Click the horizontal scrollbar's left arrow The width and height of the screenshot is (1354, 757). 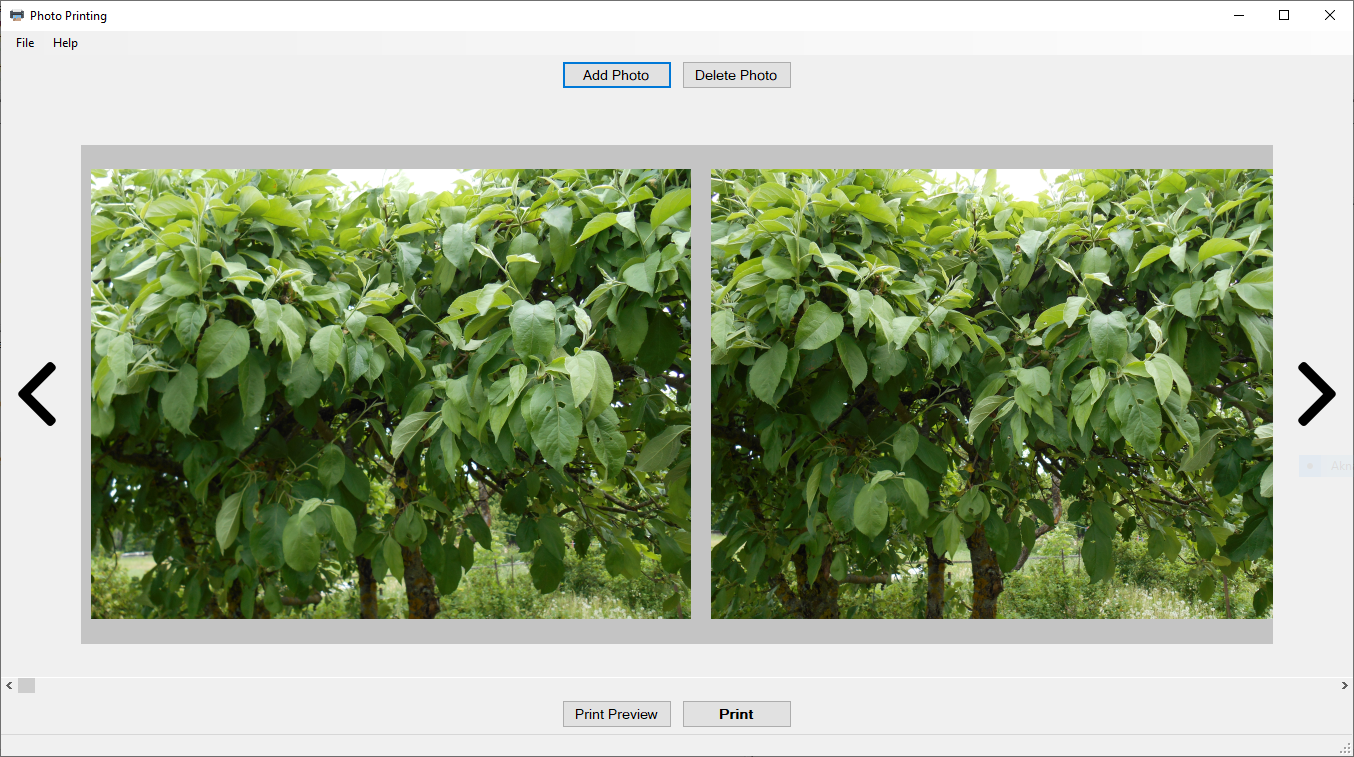click(9, 685)
